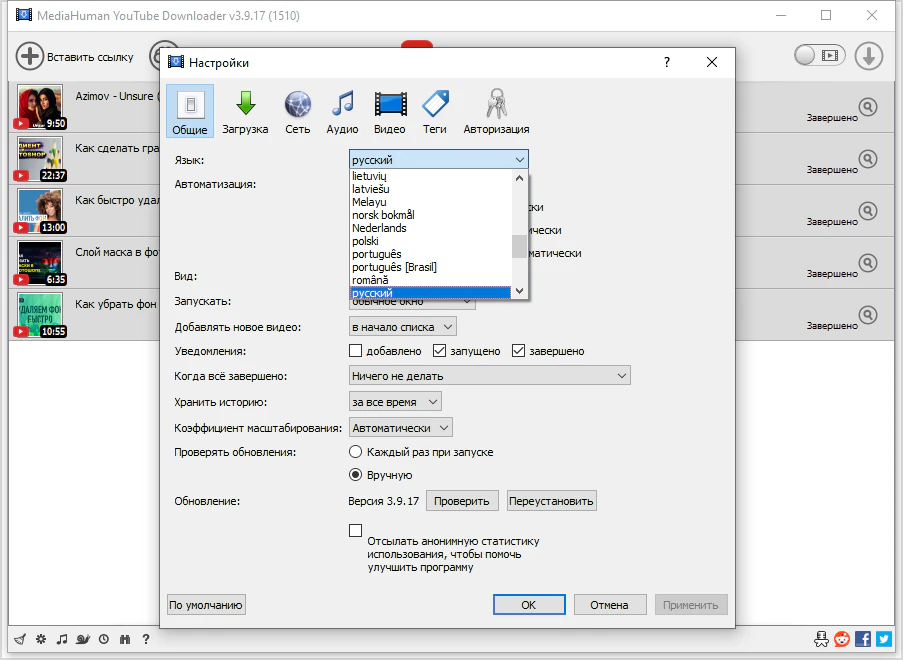Open the Загрузка settings tab
Image resolution: width=903 pixels, height=660 pixels.
245,112
